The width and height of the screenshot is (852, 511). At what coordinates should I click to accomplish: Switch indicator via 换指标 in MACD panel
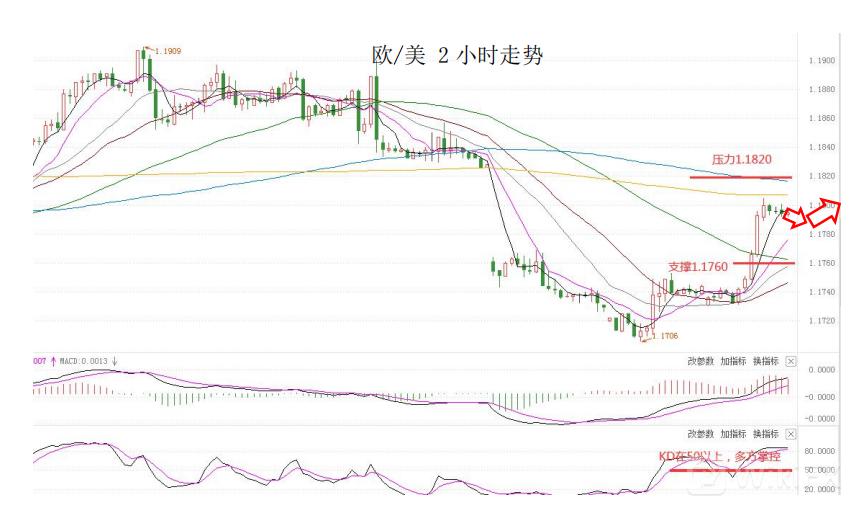click(x=765, y=361)
